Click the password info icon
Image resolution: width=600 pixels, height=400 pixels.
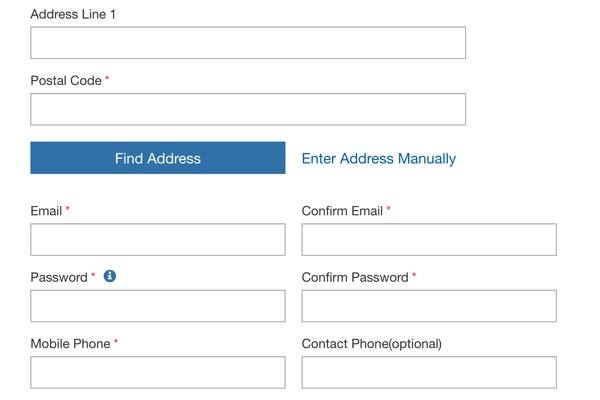click(x=110, y=276)
